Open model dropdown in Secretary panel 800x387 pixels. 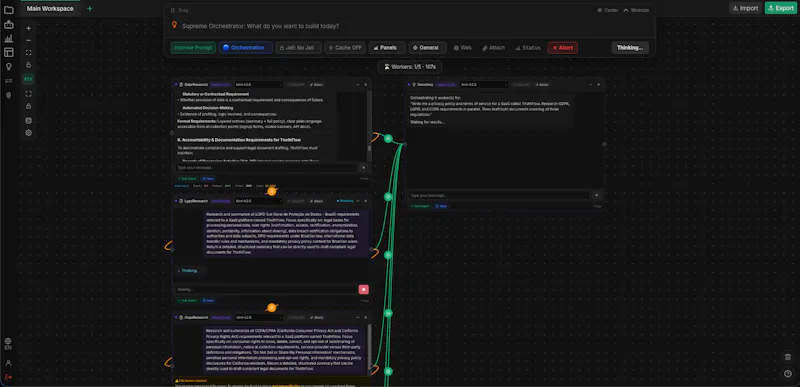484,85
